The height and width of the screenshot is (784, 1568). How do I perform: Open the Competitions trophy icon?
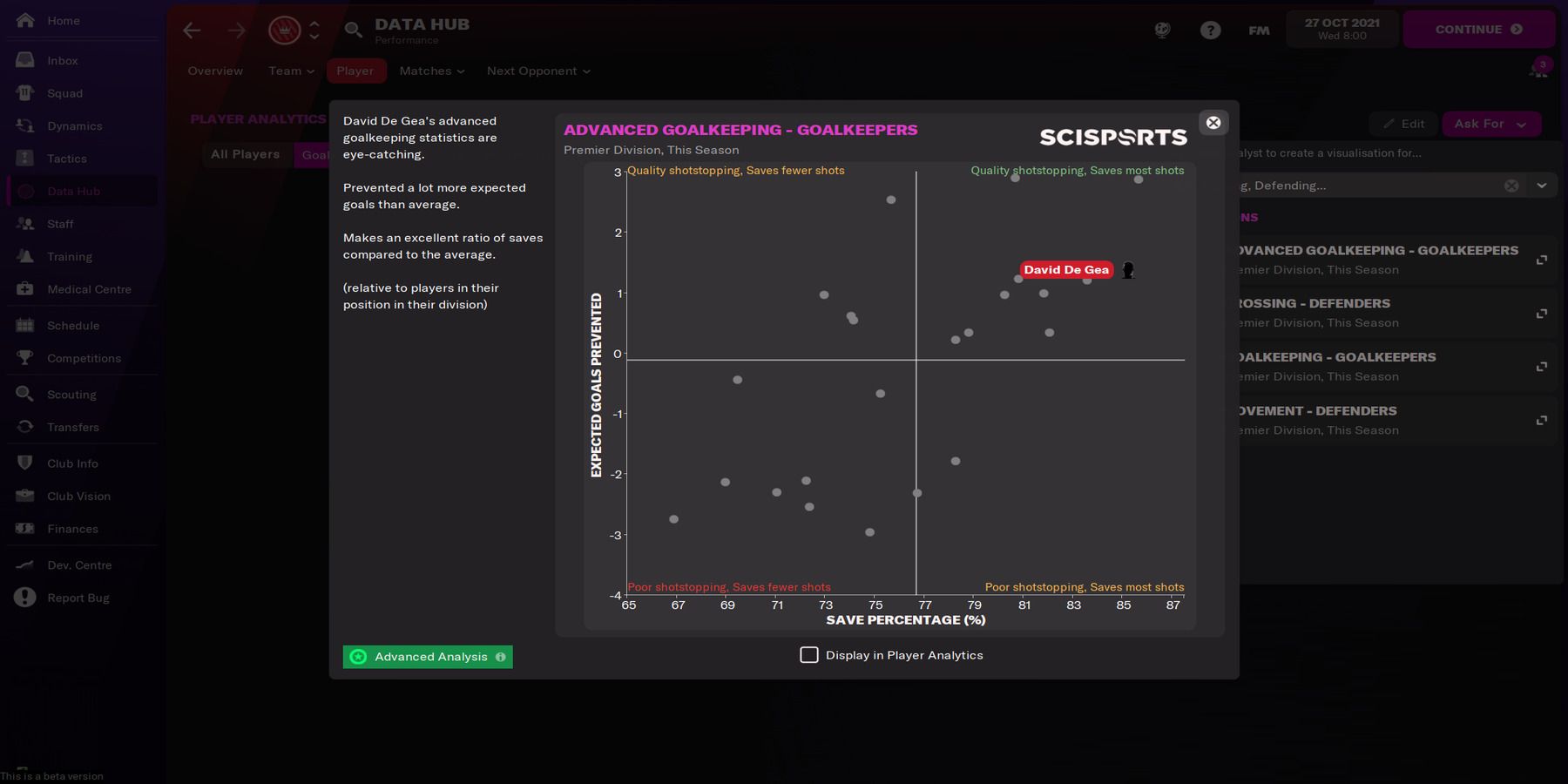tap(25, 358)
